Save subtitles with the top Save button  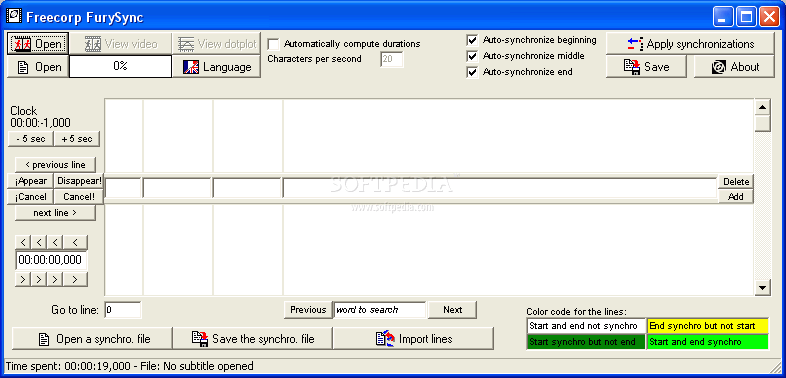646,67
